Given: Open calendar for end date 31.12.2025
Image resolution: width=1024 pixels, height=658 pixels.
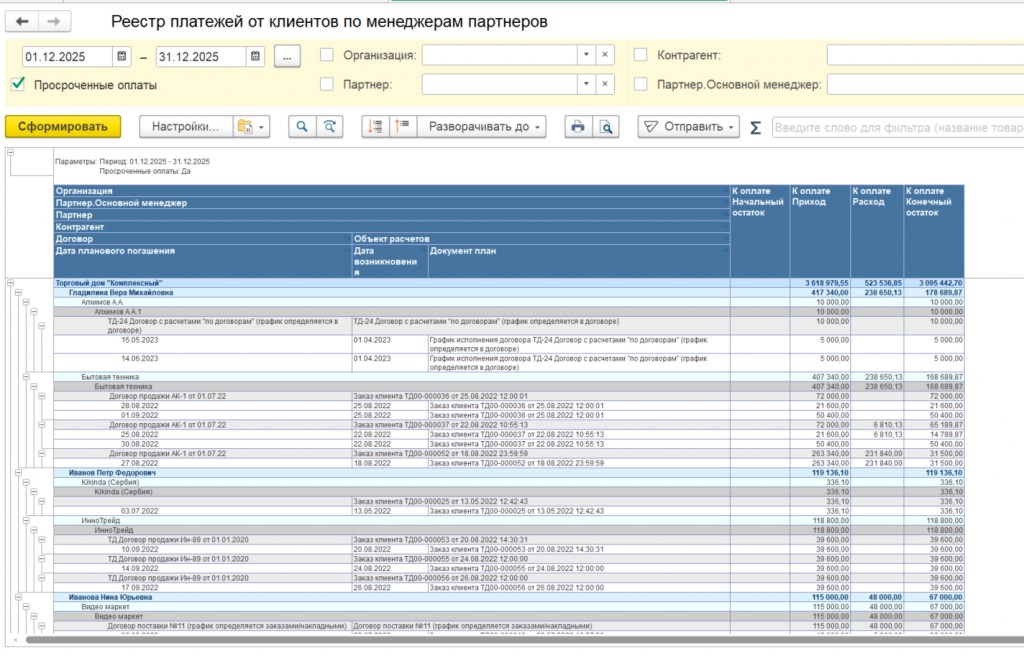Looking at the screenshot, I should coord(256,57).
